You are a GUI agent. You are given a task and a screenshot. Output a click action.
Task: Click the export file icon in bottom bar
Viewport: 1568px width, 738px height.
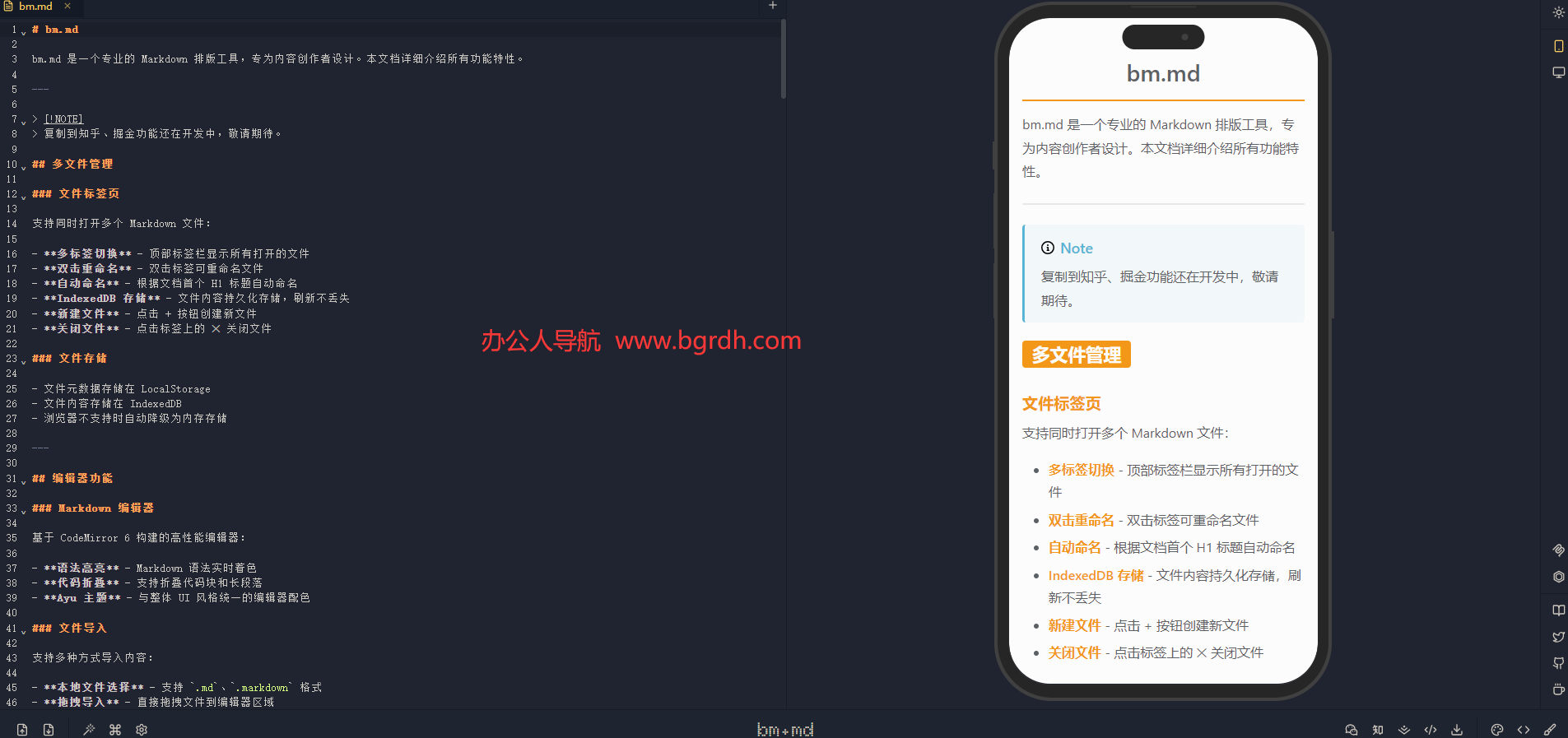(49, 730)
